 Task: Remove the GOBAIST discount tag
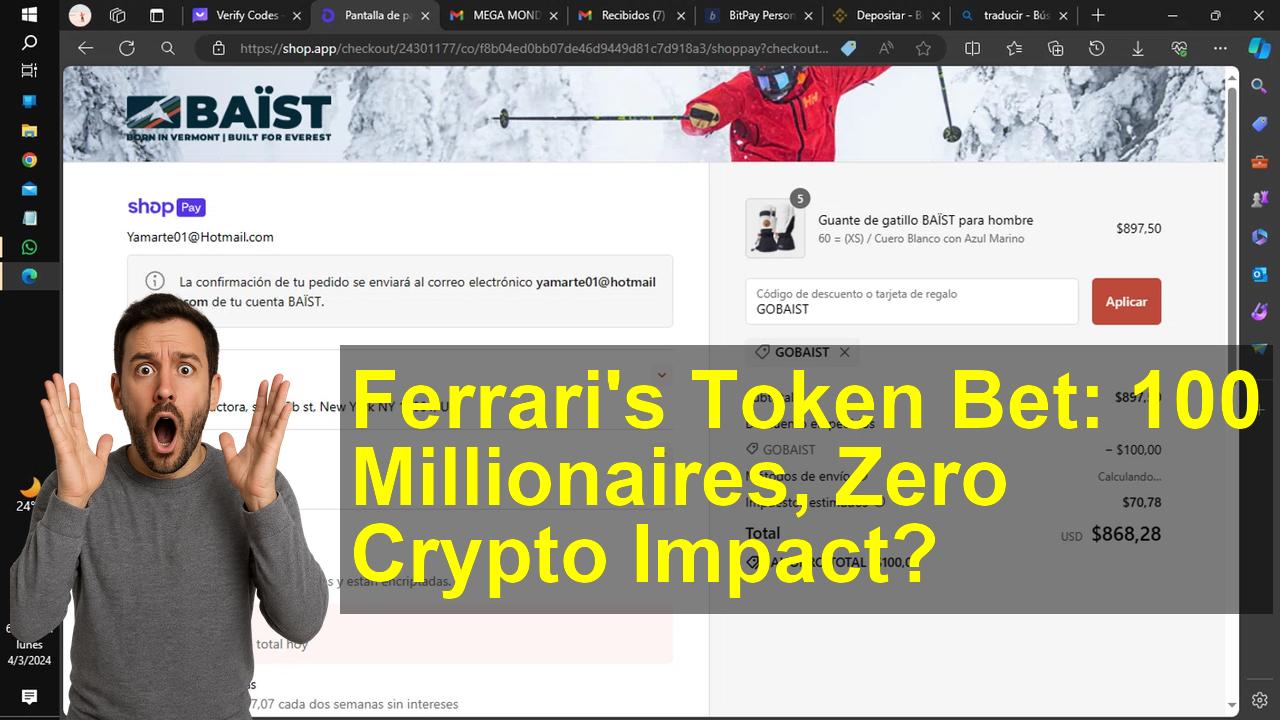[845, 352]
